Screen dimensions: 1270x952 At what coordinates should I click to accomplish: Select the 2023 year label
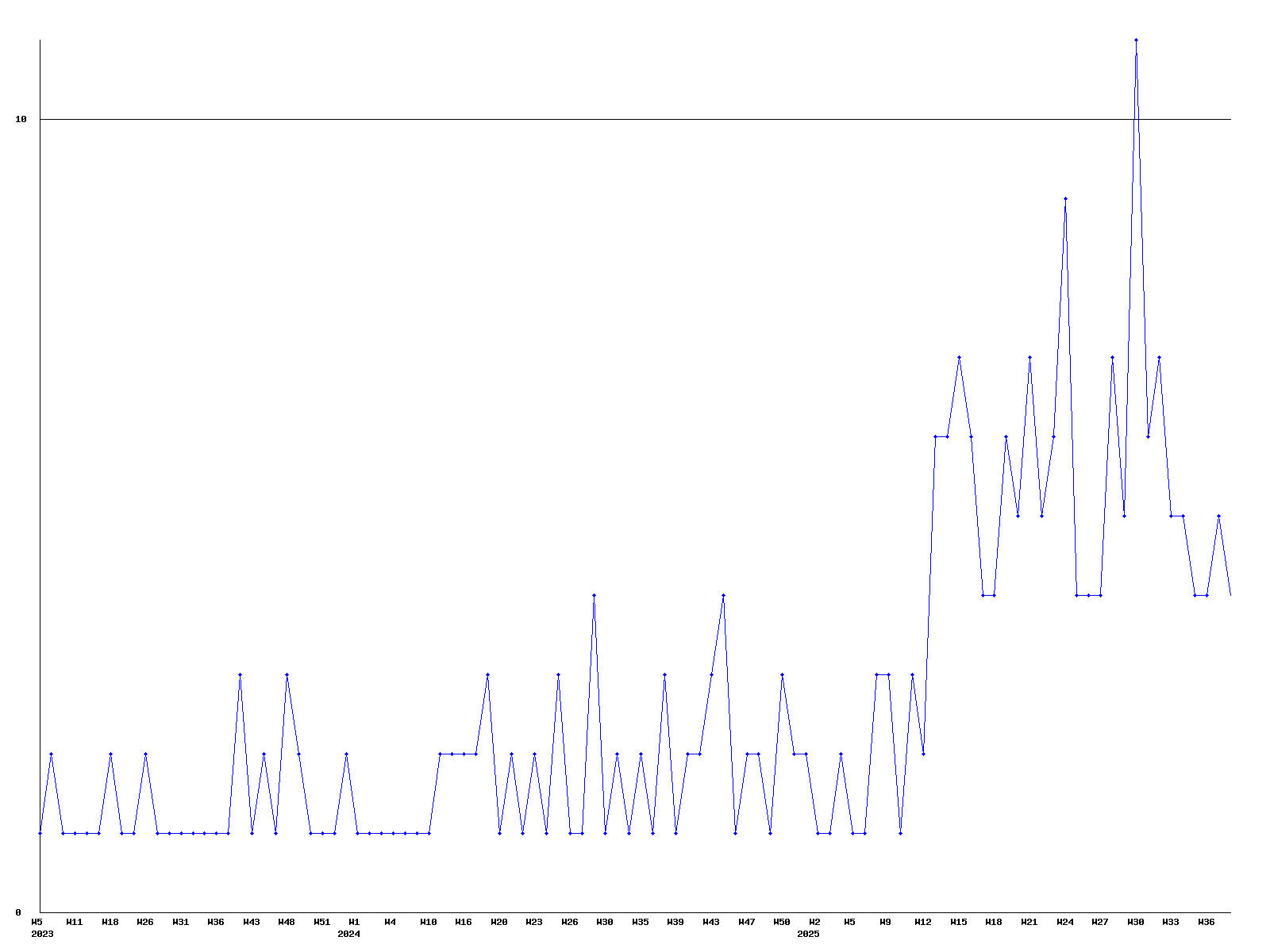42,935
